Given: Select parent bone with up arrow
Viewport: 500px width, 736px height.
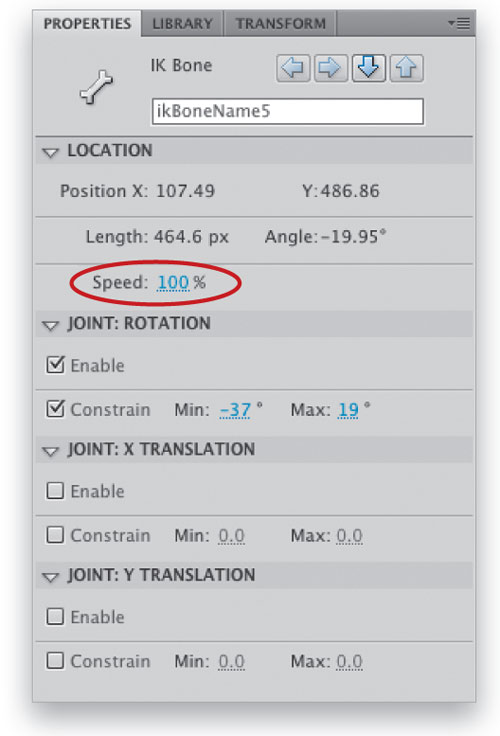Looking at the screenshot, I should (x=406, y=68).
